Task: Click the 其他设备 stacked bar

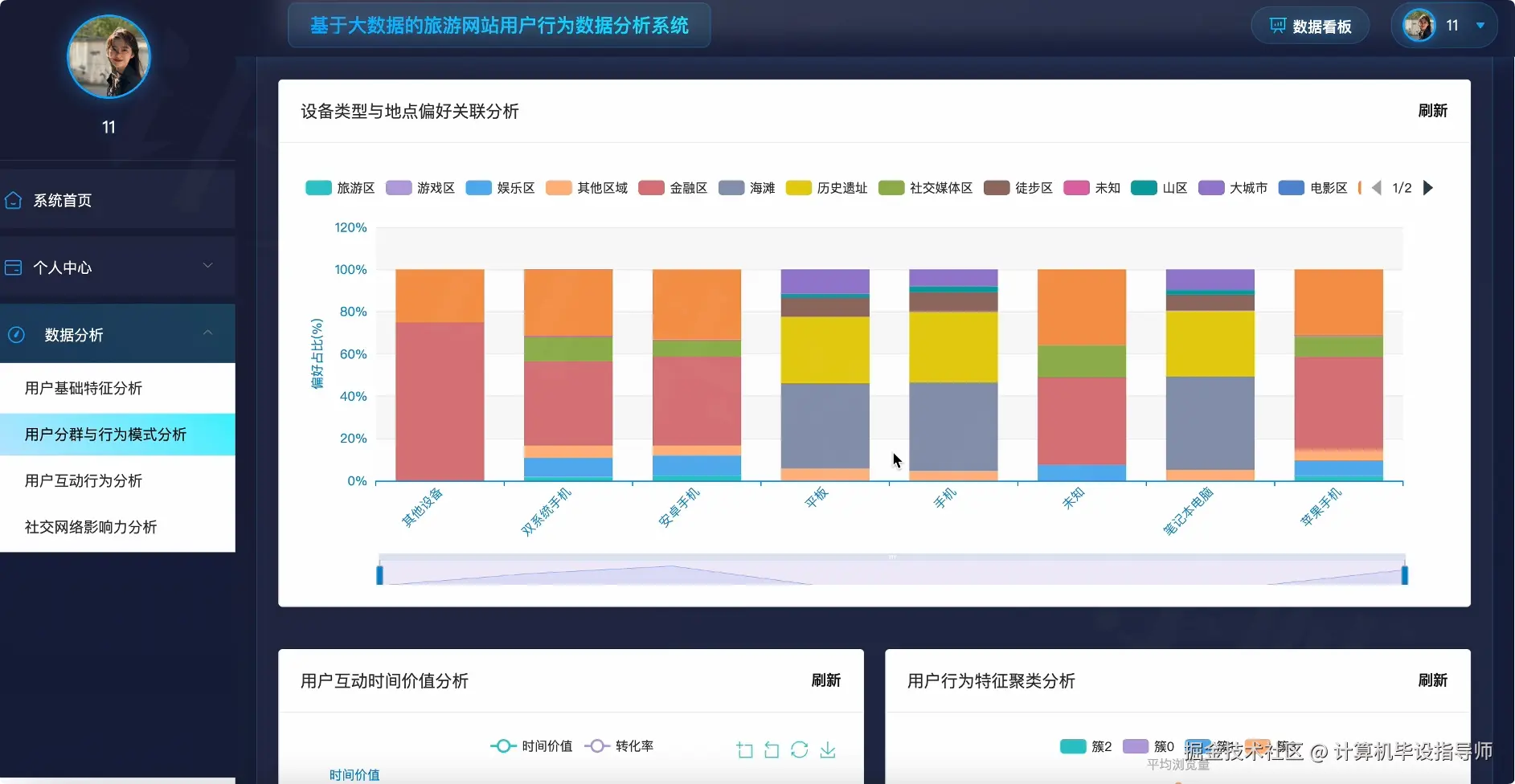Action: click(440, 375)
